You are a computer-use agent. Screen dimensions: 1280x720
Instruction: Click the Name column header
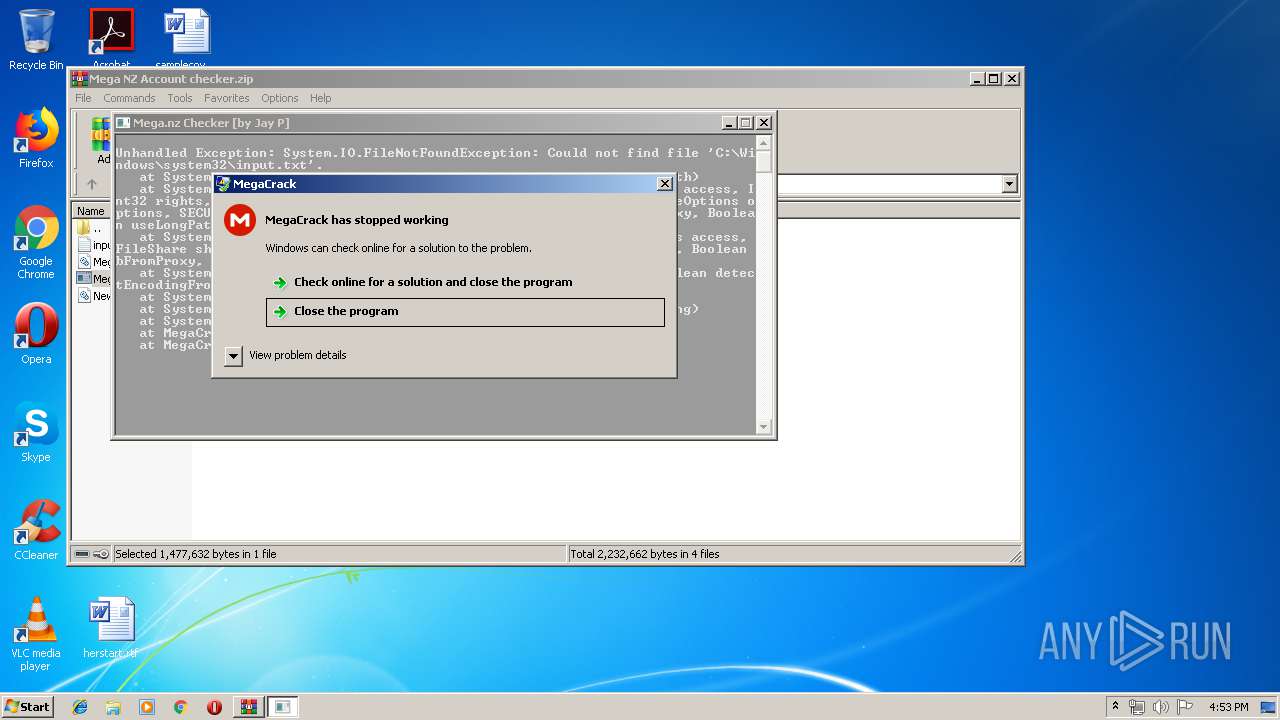point(91,211)
